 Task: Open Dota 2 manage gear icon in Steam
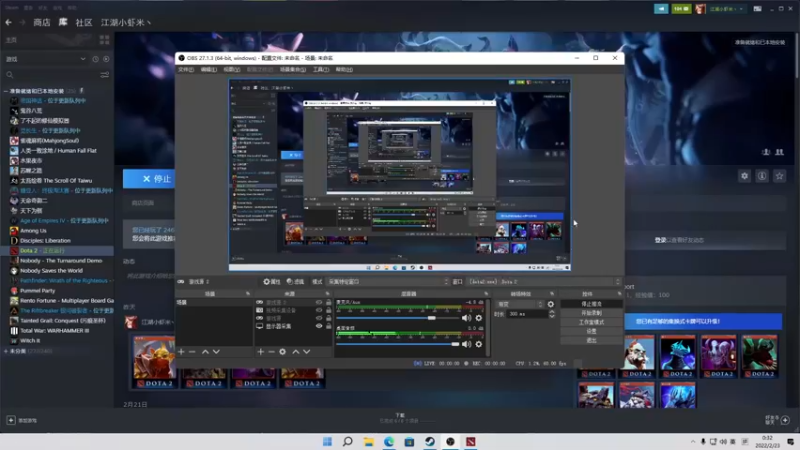pyautogui.click(x=744, y=176)
